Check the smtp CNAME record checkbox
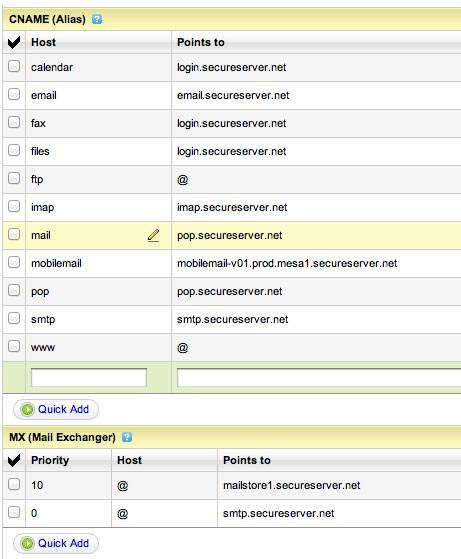The height and width of the screenshot is (559, 461). 14,318
